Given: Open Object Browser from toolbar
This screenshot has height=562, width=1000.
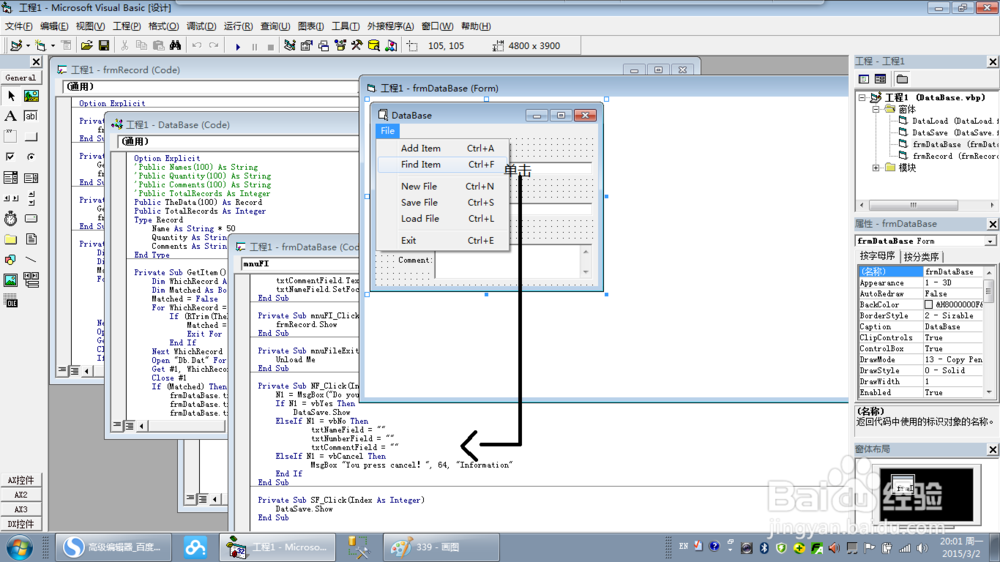Looking at the screenshot, I should tap(340, 45).
